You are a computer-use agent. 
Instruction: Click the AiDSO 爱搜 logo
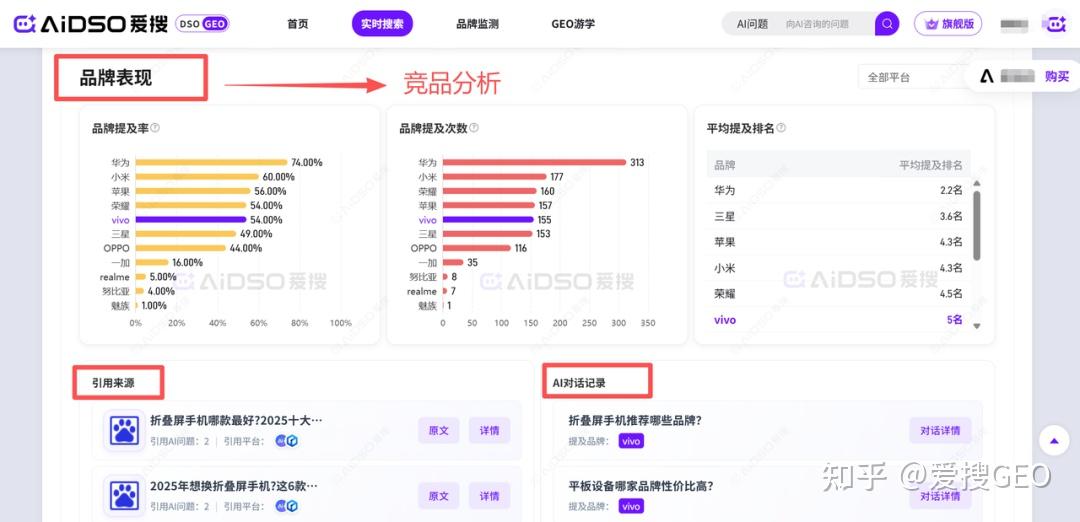tap(90, 24)
